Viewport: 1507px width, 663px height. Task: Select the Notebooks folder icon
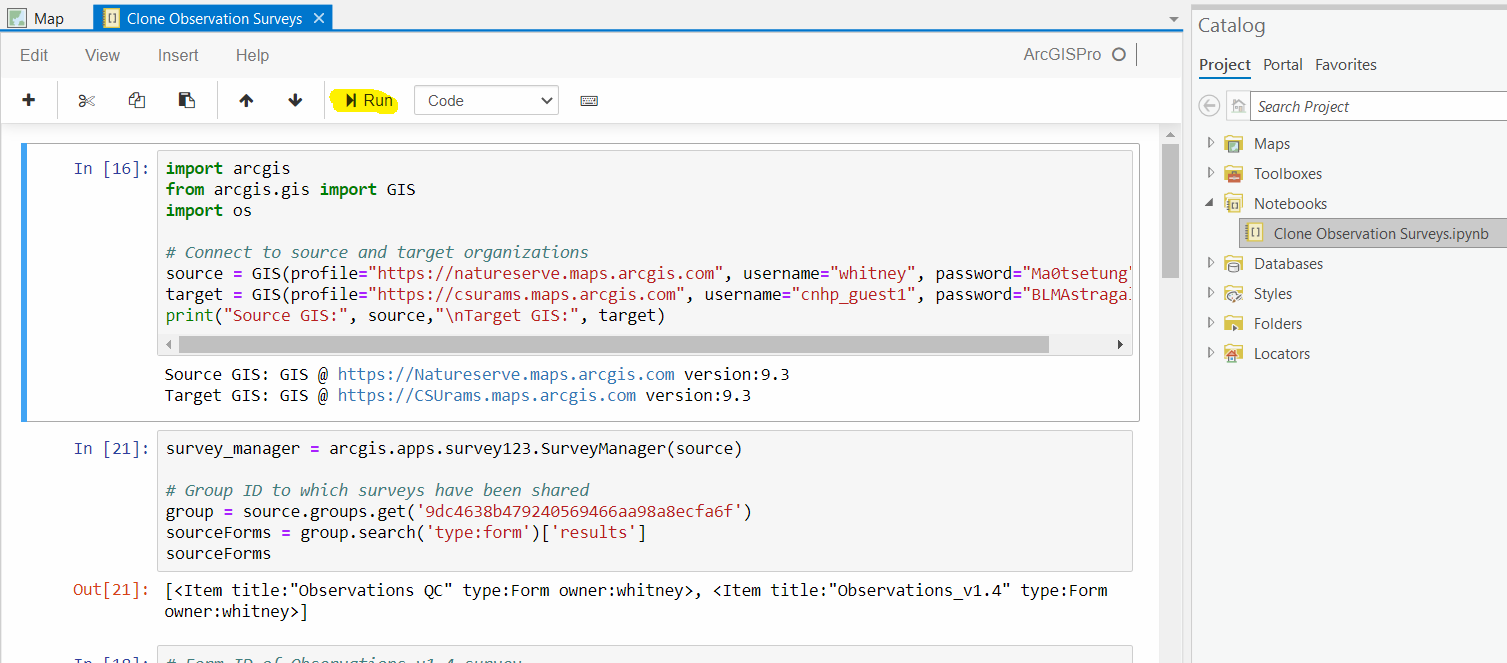click(1234, 204)
